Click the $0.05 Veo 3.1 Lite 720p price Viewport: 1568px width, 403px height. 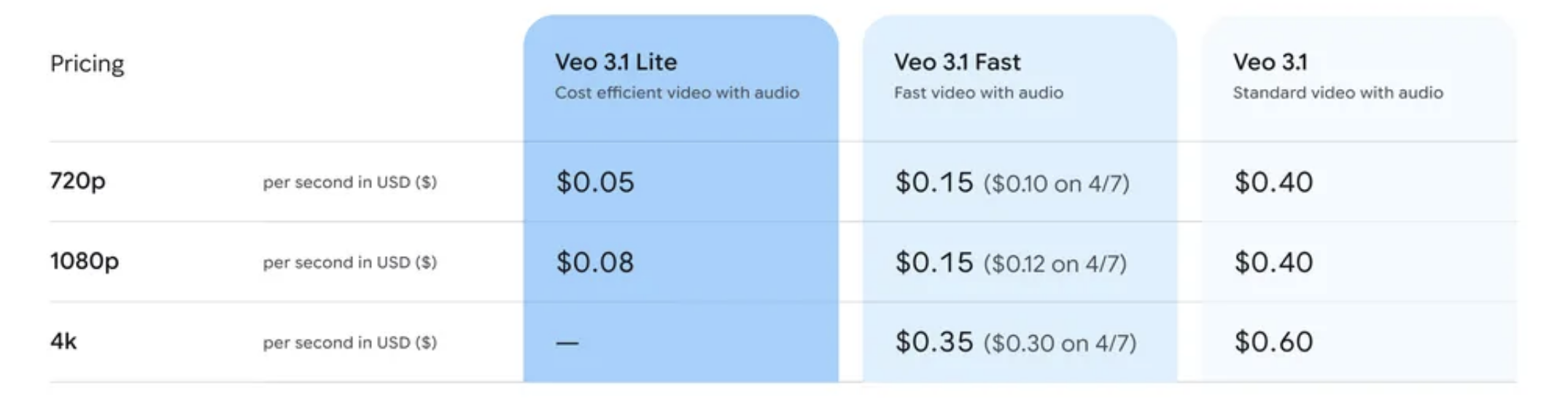tap(595, 182)
